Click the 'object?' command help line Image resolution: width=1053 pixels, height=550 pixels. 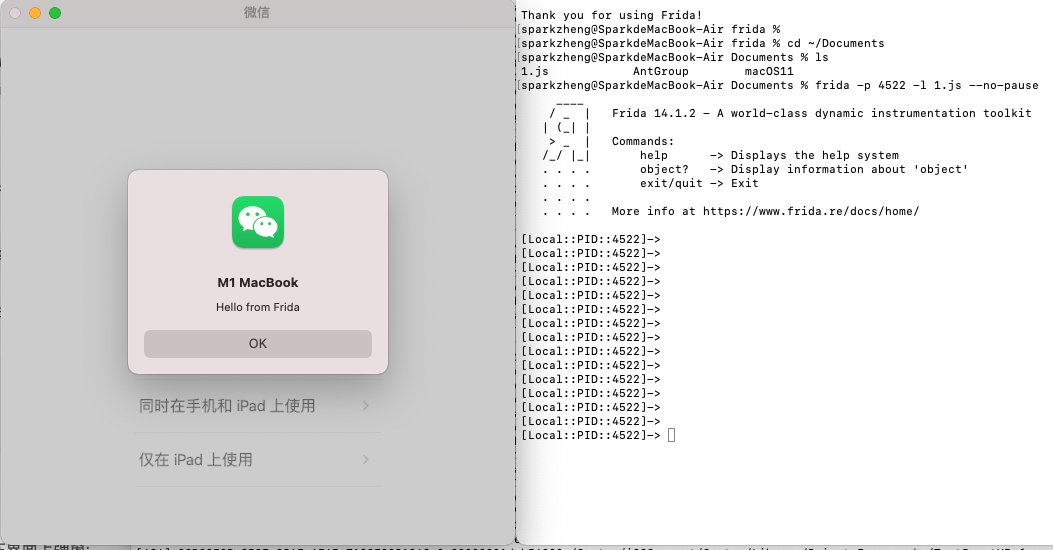[803, 169]
